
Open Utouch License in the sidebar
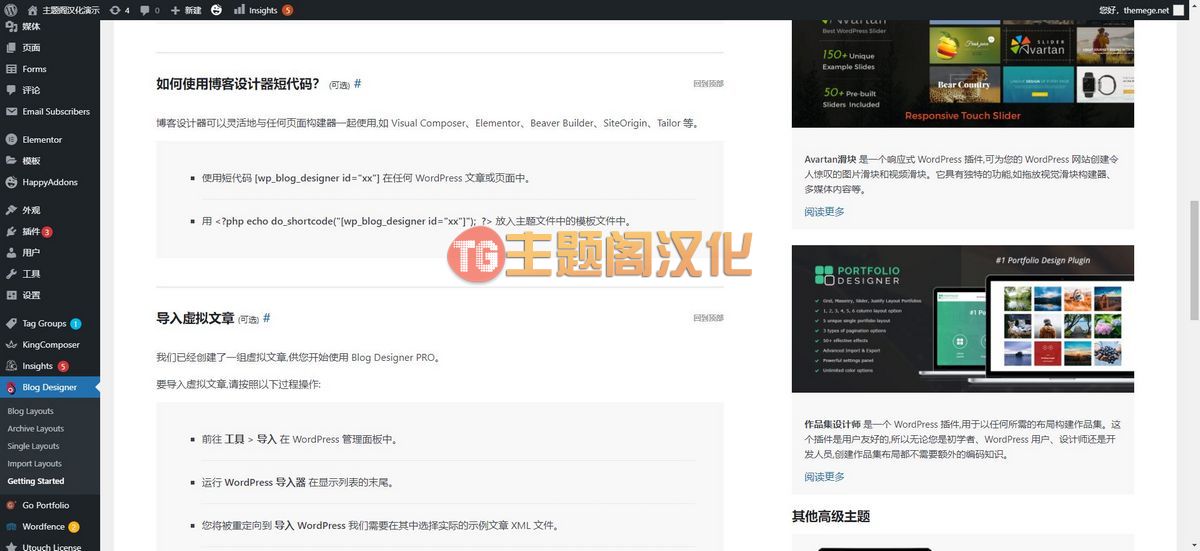pyautogui.click(x=50, y=547)
